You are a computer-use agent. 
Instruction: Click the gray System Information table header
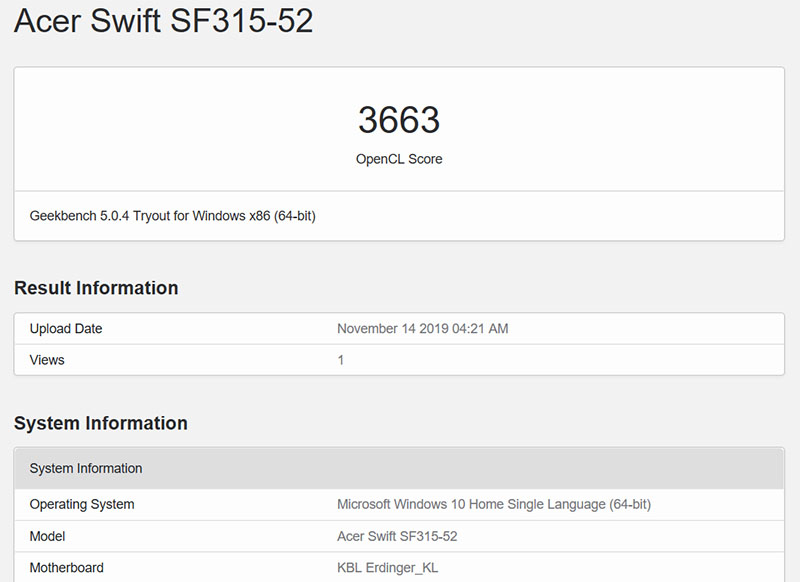pos(399,468)
